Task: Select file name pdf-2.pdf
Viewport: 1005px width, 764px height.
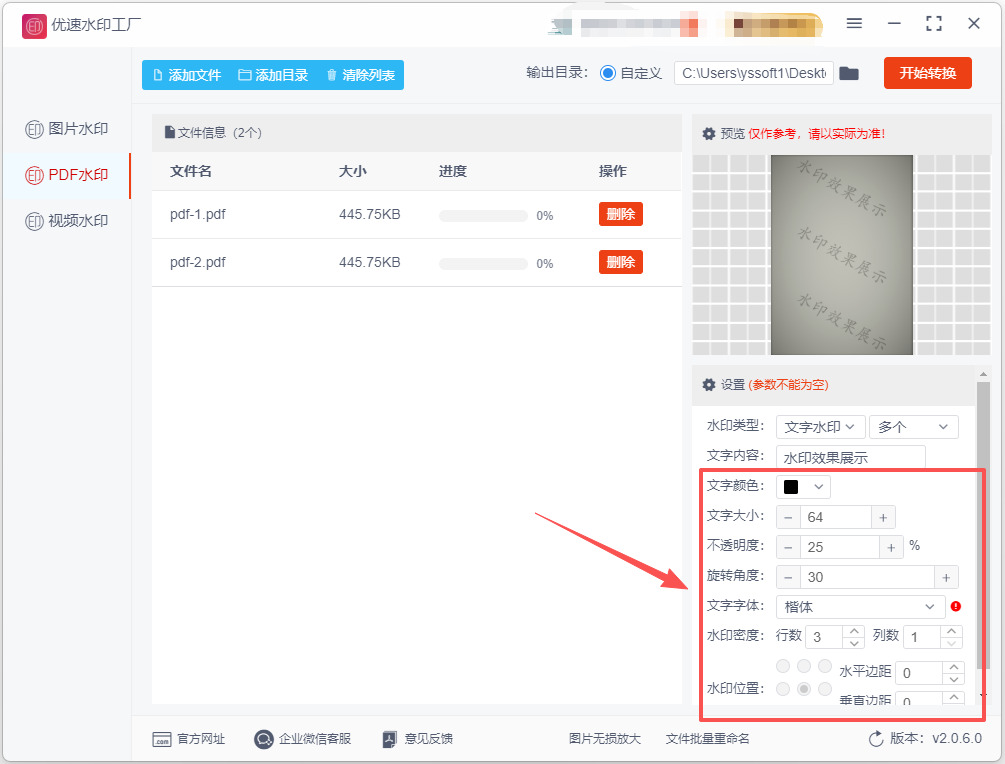Action: pyautogui.click(x=197, y=262)
